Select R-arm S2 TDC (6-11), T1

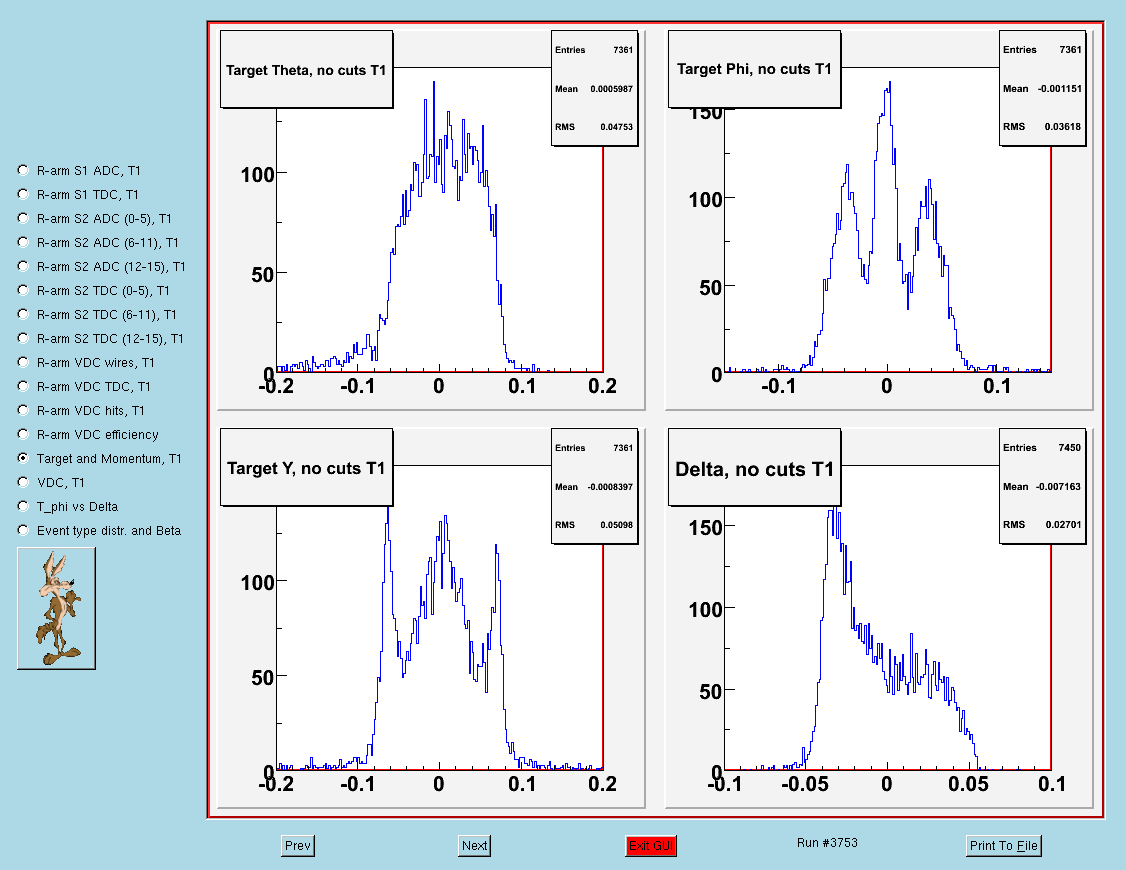pos(23,314)
